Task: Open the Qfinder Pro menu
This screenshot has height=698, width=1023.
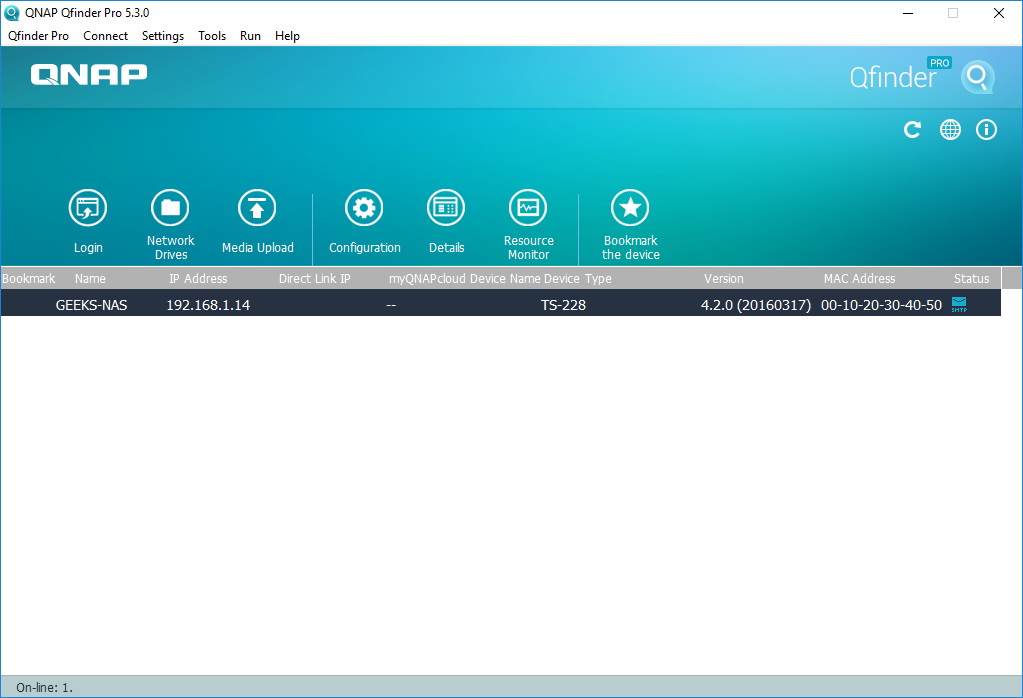Action: (x=38, y=36)
